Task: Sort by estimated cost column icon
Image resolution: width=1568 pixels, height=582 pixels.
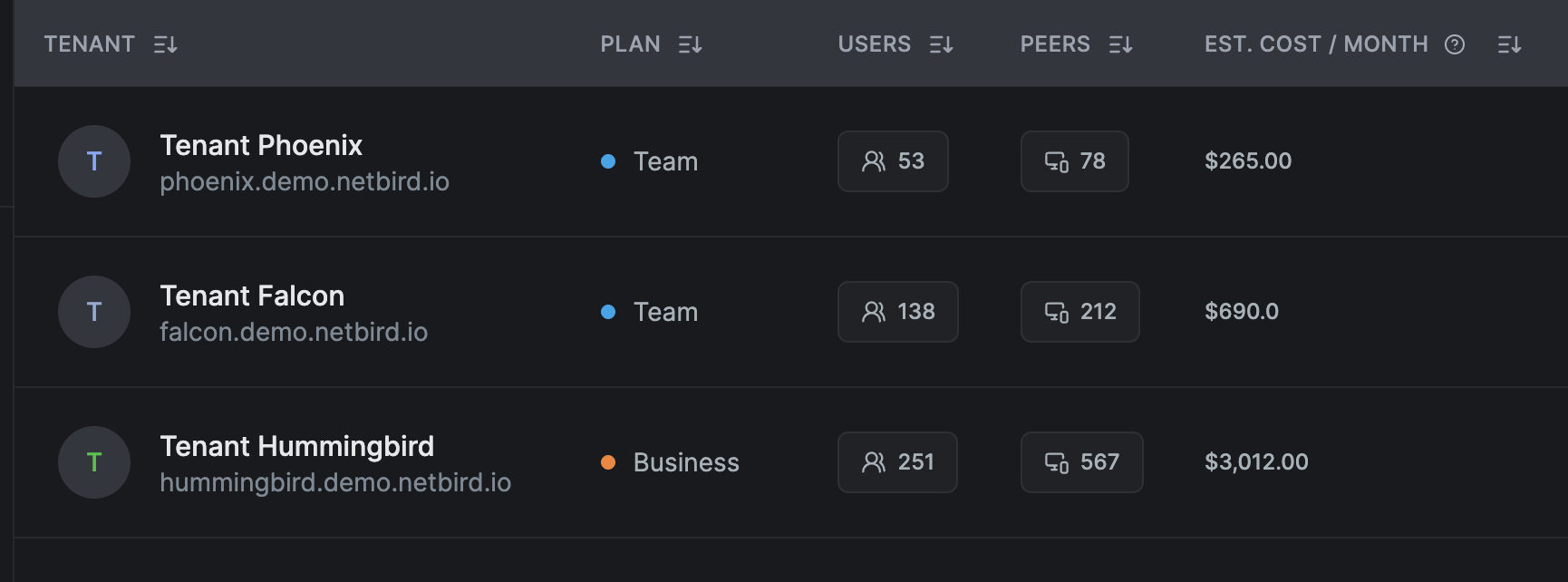Action: (x=1509, y=44)
